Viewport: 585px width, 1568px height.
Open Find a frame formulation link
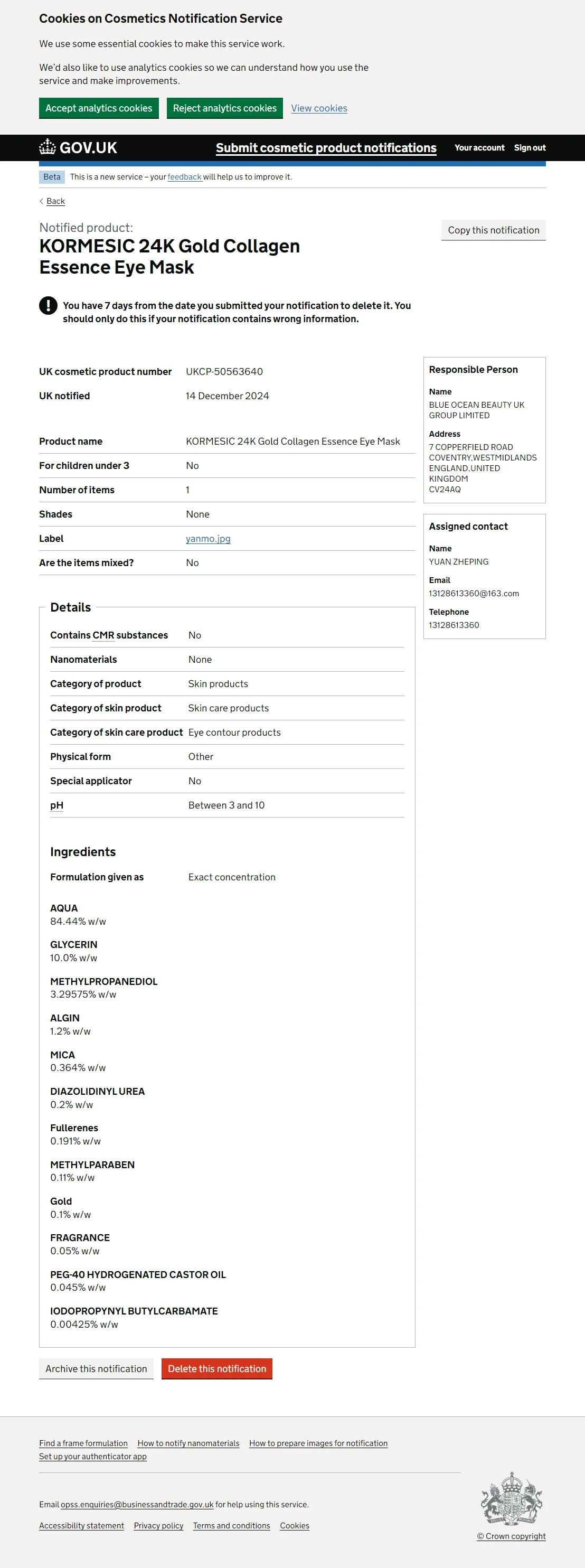[83, 1443]
